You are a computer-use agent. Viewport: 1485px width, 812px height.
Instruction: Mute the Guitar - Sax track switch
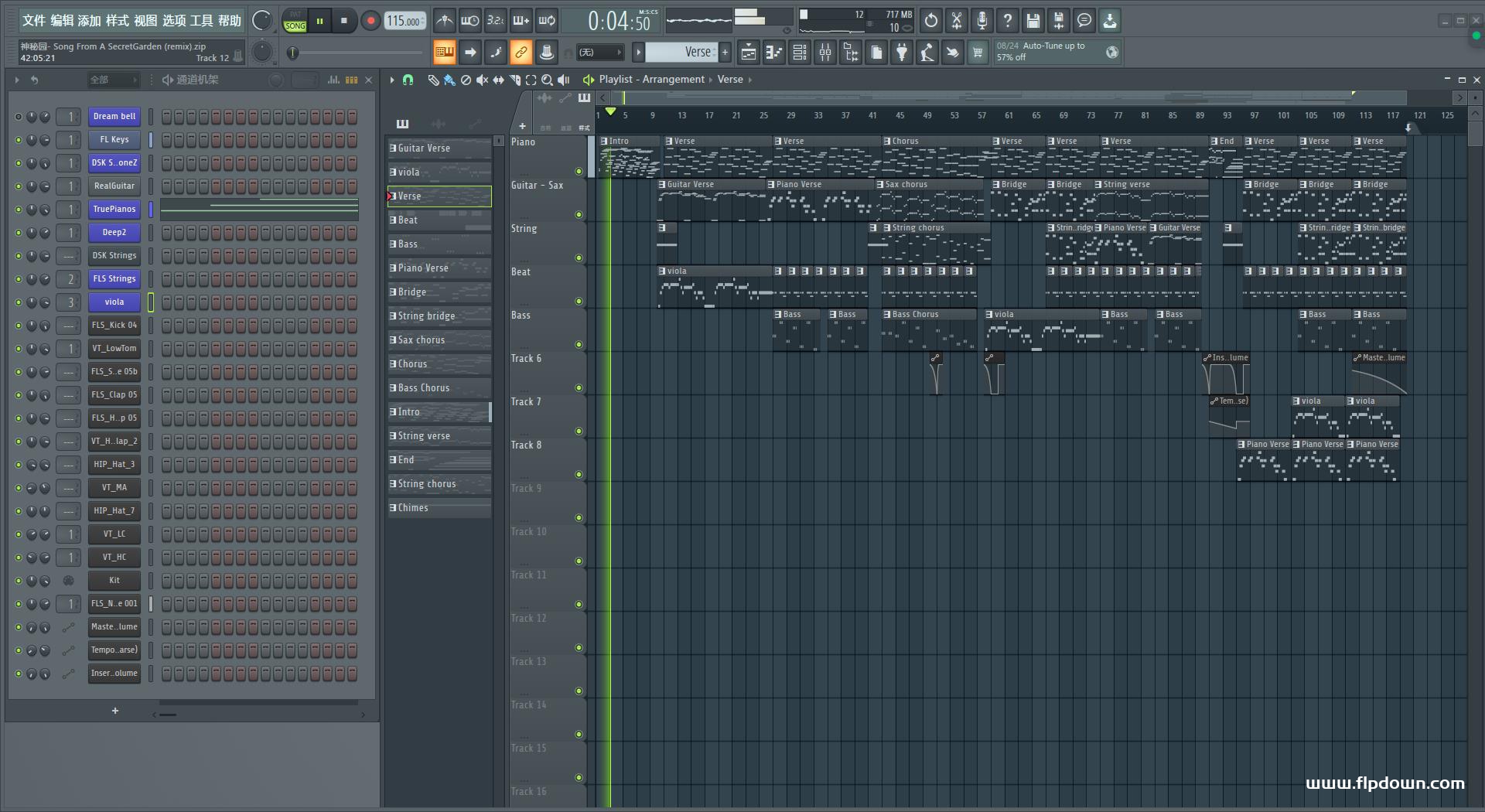(579, 215)
